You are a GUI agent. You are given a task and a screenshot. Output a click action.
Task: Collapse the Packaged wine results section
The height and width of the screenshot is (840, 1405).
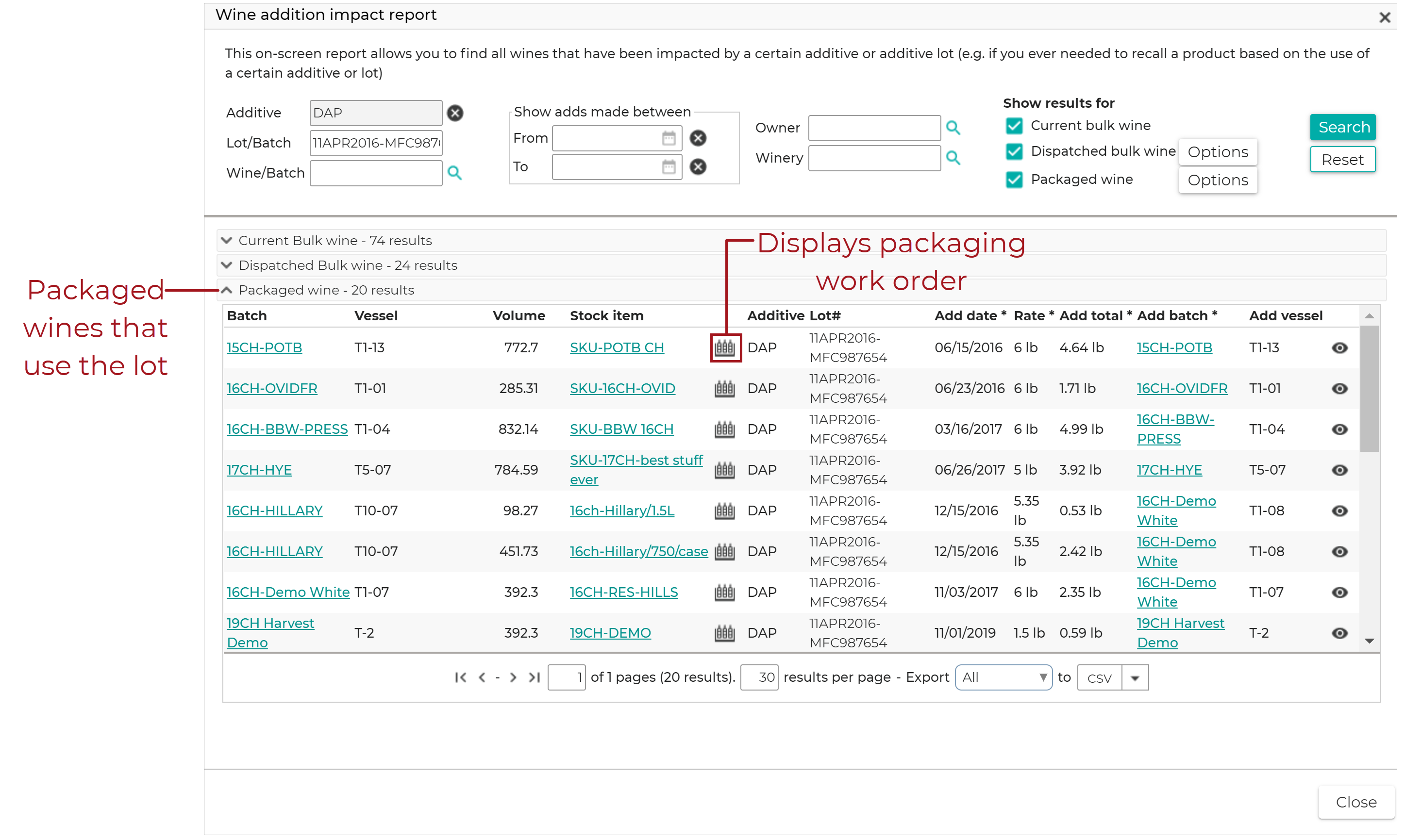[227, 289]
